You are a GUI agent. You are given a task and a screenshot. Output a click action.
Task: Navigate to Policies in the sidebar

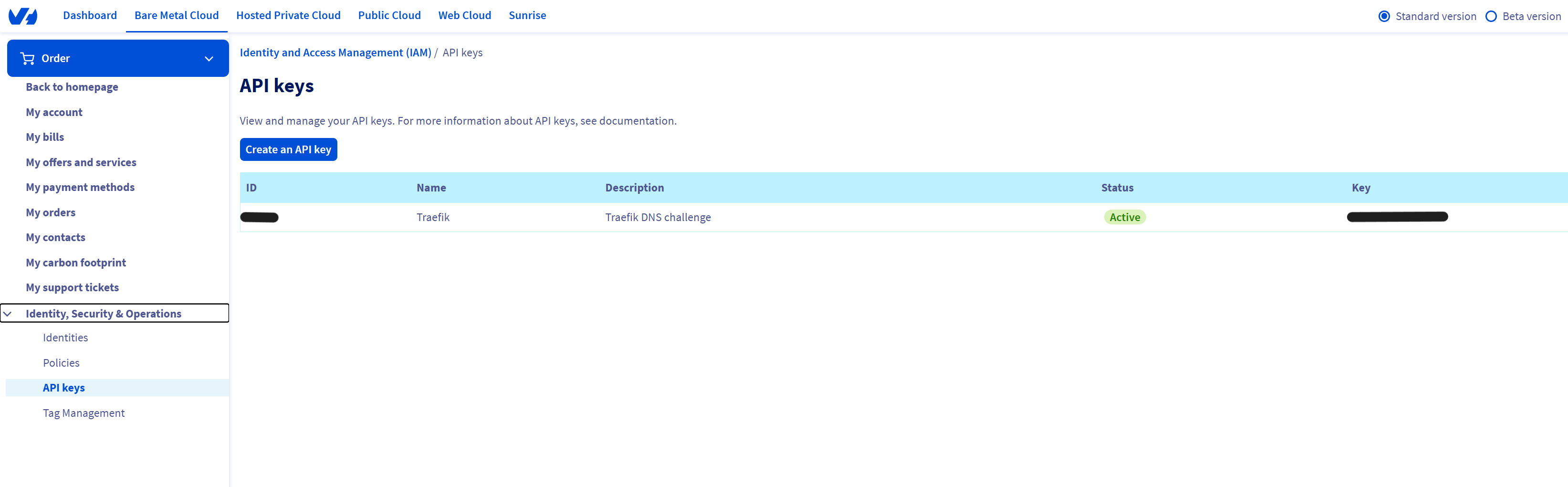pos(61,362)
